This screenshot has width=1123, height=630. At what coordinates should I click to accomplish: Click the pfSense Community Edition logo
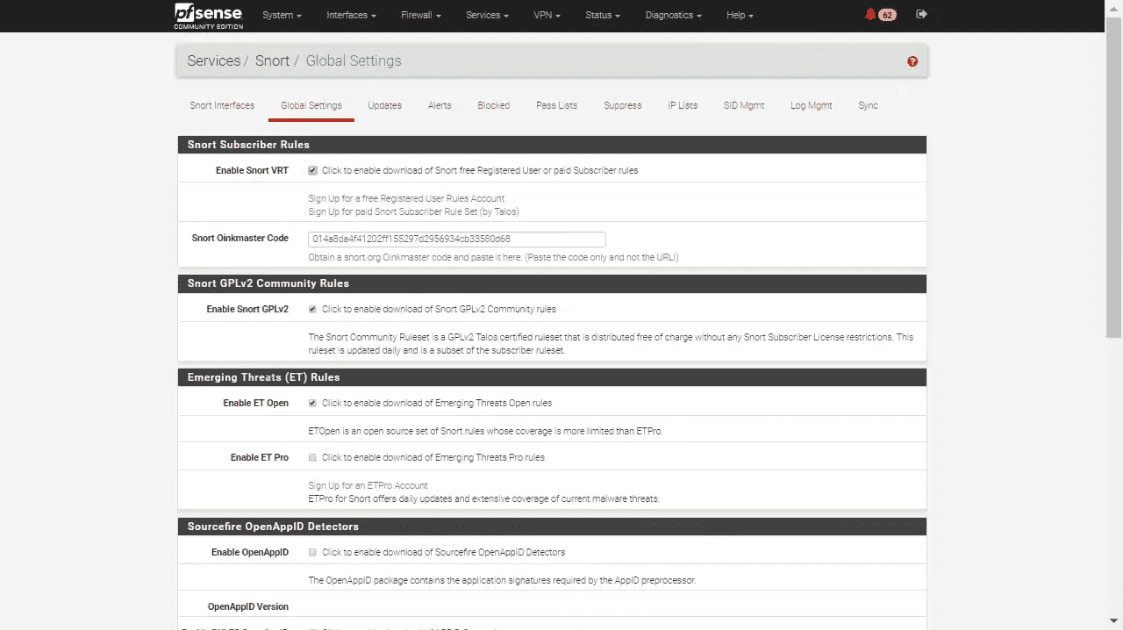pyautogui.click(x=208, y=16)
